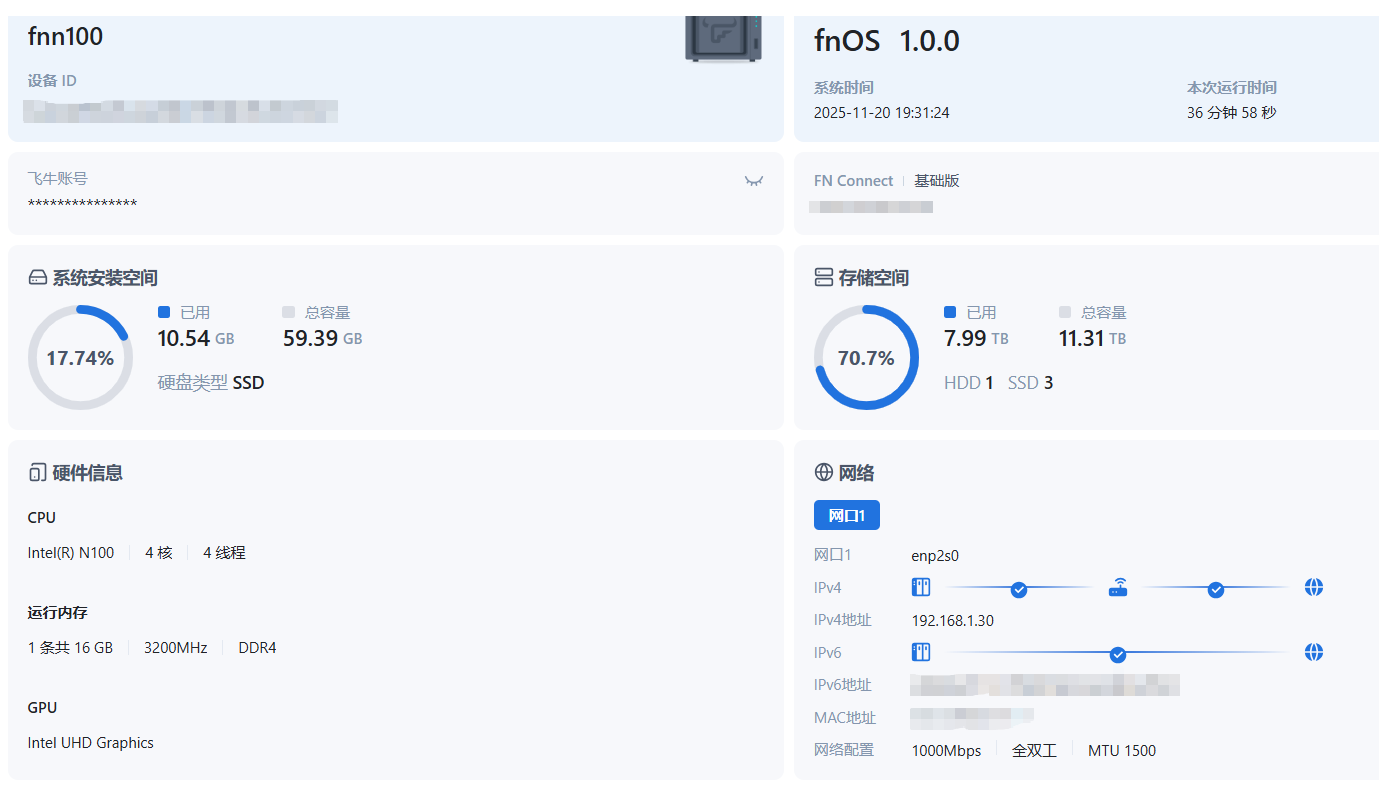Click the MTU 1500 value
The width and height of the screenshot is (1379, 800).
1122,750
